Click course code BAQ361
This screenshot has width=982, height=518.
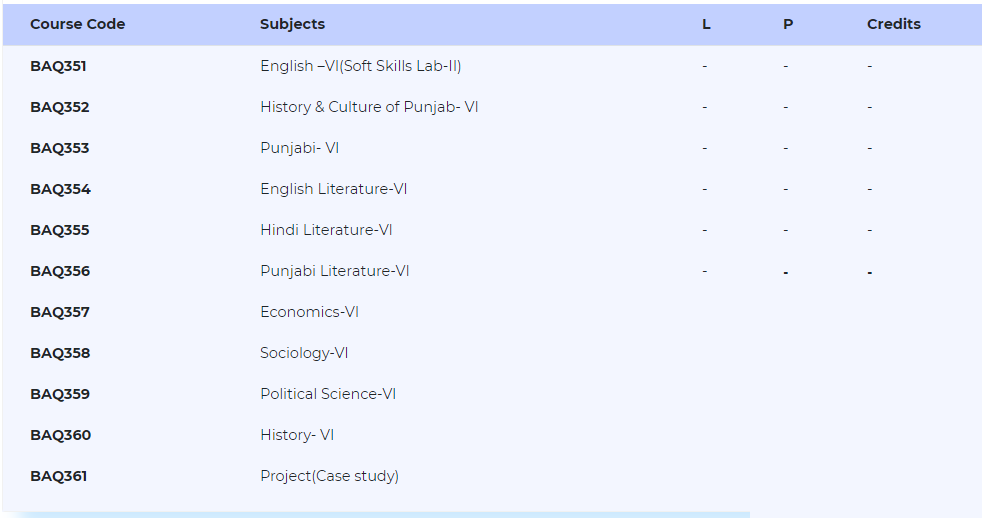tap(58, 476)
